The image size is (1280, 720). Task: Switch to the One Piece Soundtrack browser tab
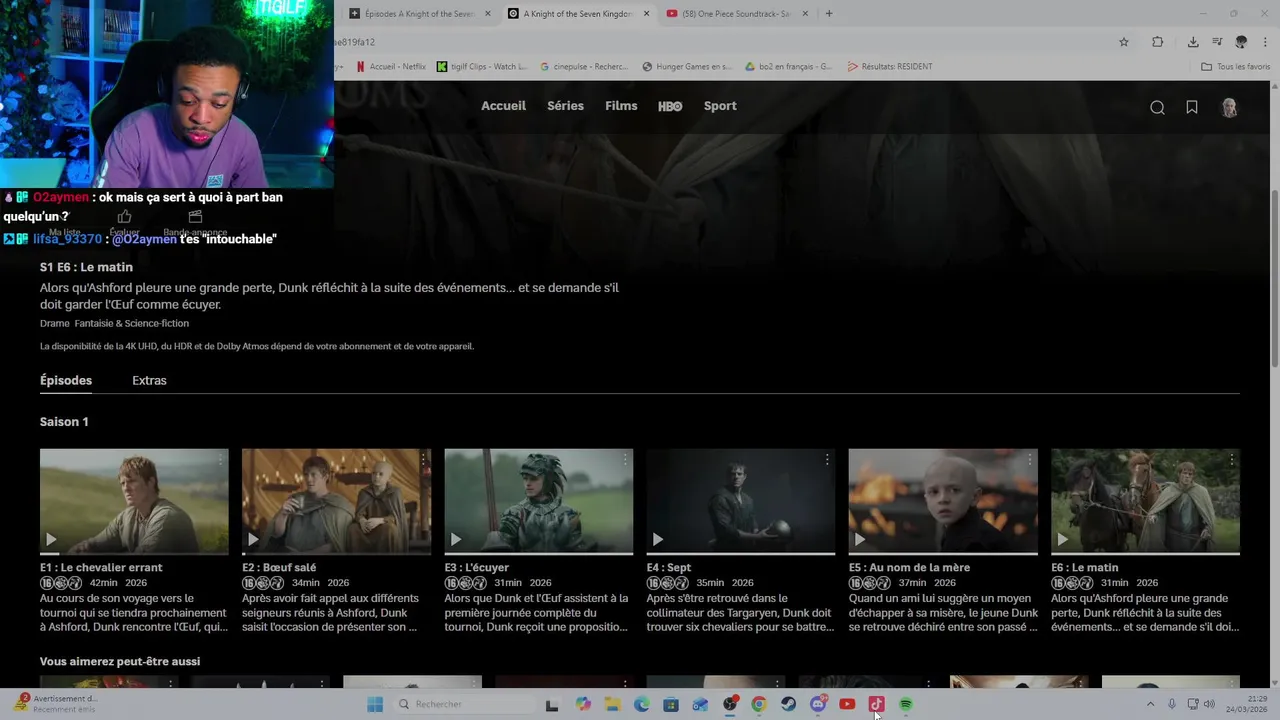point(738,14)
